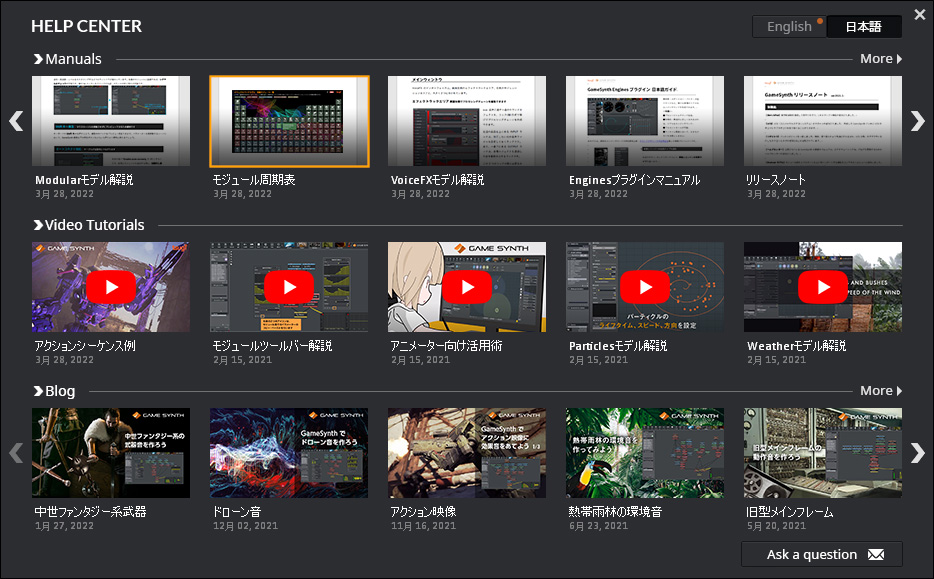Open the Enginesプラグインマニュアル thumbnail
The image size is (934, 579).
pos(645,121)
